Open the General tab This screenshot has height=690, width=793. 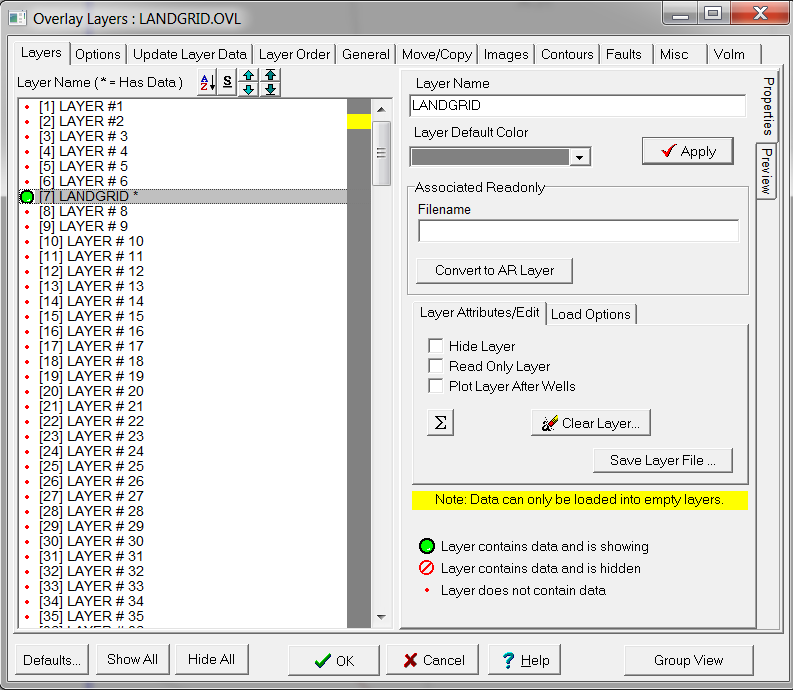(366, 54)
